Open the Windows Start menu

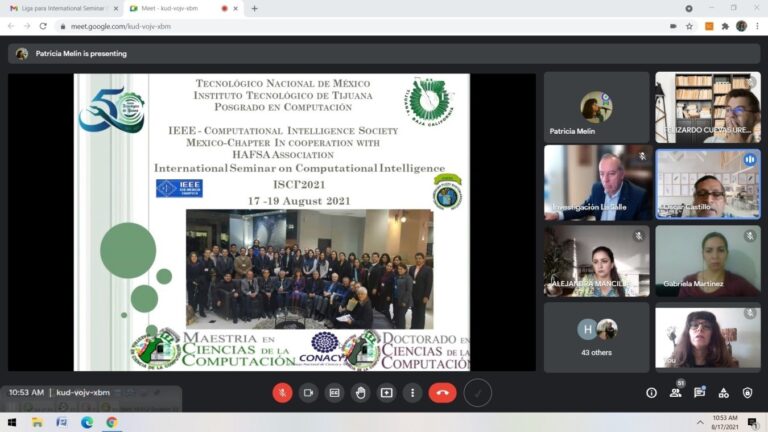click(12, 422)
